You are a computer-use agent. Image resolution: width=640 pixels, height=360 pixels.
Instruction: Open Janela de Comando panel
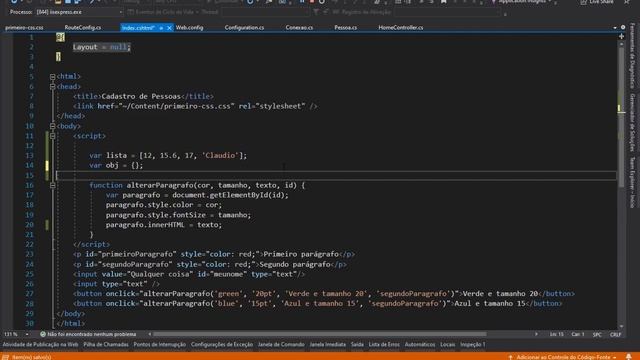tap(281, 344)
